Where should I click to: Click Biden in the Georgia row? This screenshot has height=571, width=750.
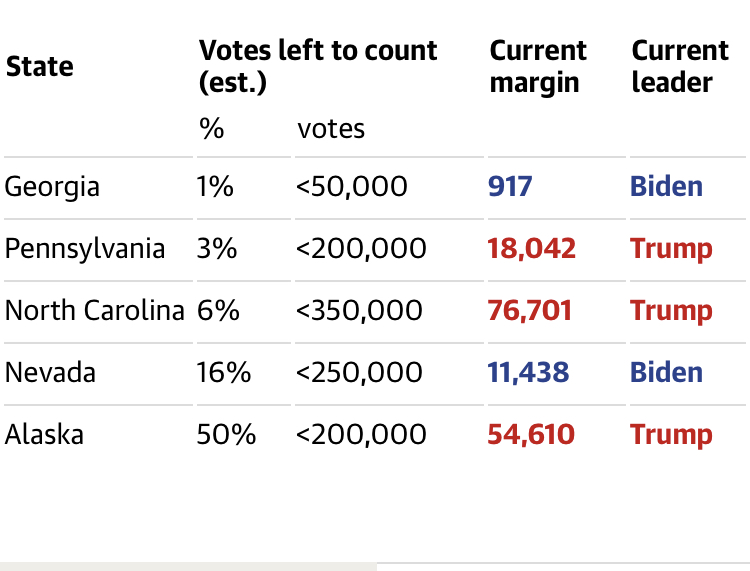tap(666, 186)
